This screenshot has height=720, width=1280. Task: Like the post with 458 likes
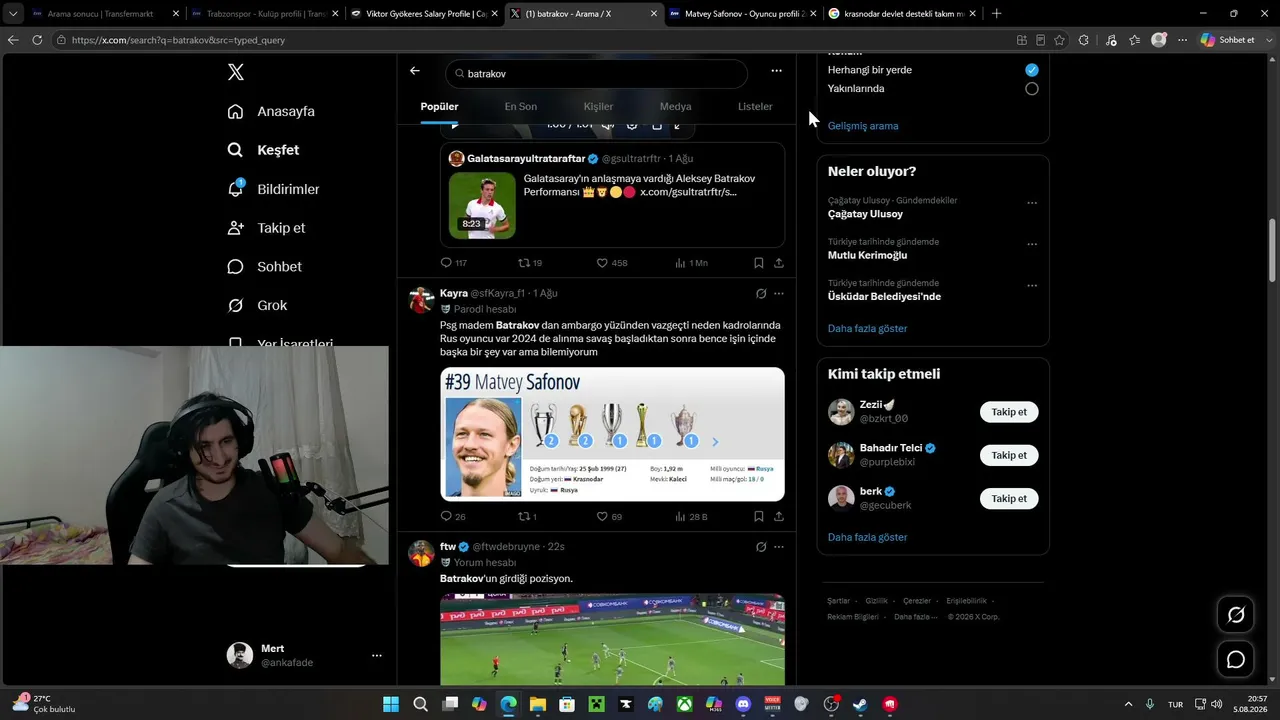coord(612,263)
